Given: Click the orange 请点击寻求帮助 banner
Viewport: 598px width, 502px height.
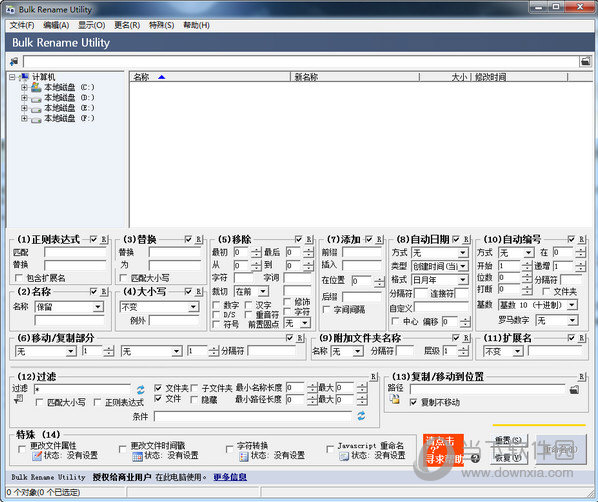Looking at the screenshot, I should pos(443,451).
